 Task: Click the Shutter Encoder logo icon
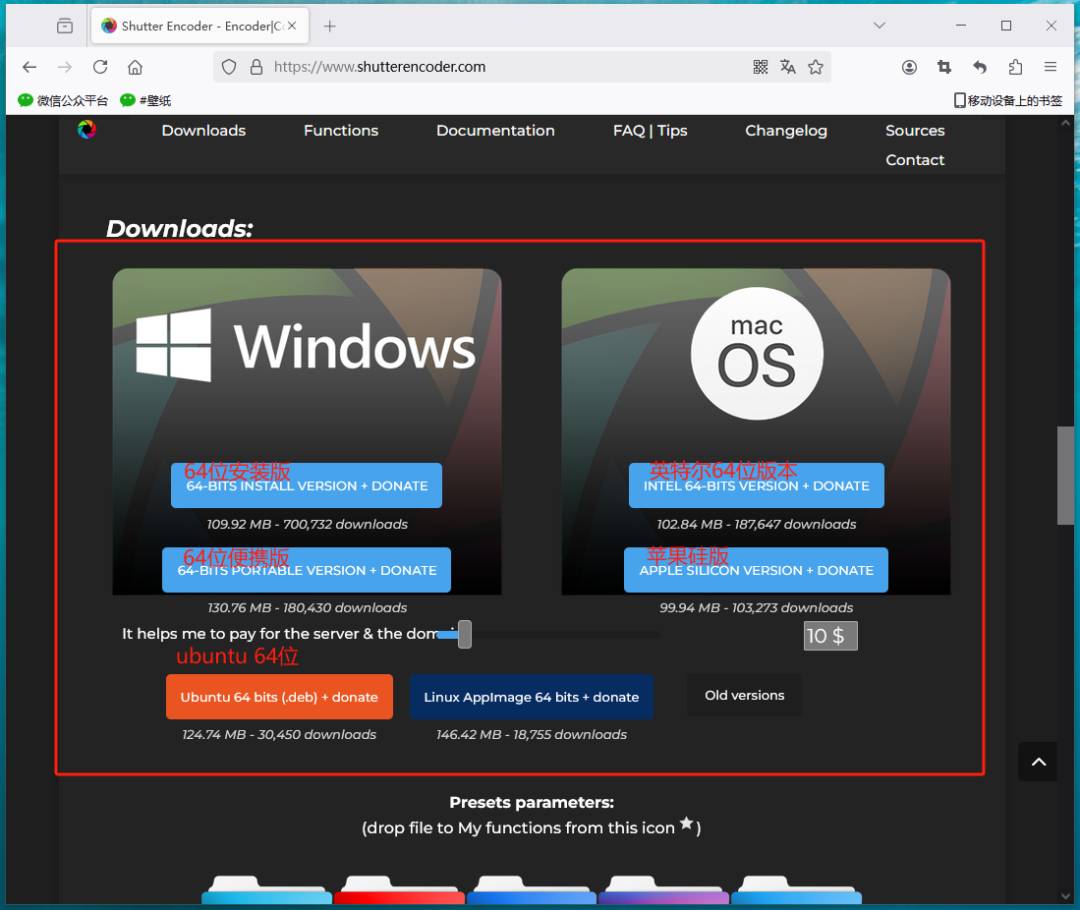(x=87, y=130)
